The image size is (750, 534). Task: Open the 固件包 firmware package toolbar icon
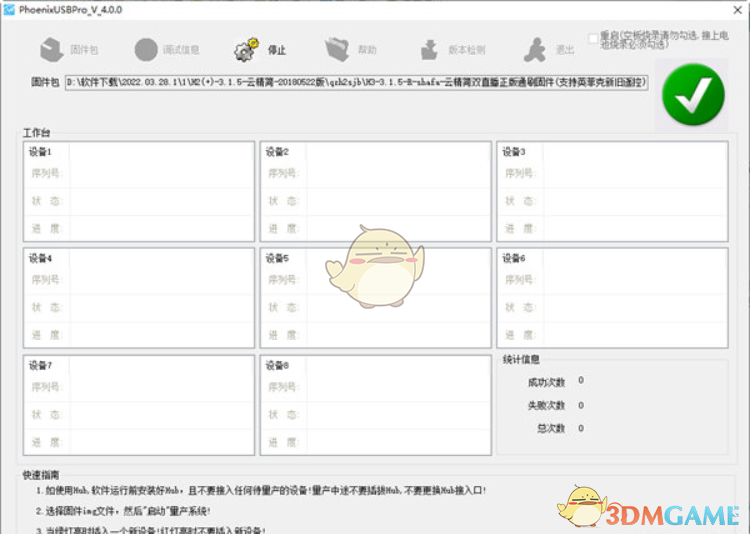pos(51,50)
